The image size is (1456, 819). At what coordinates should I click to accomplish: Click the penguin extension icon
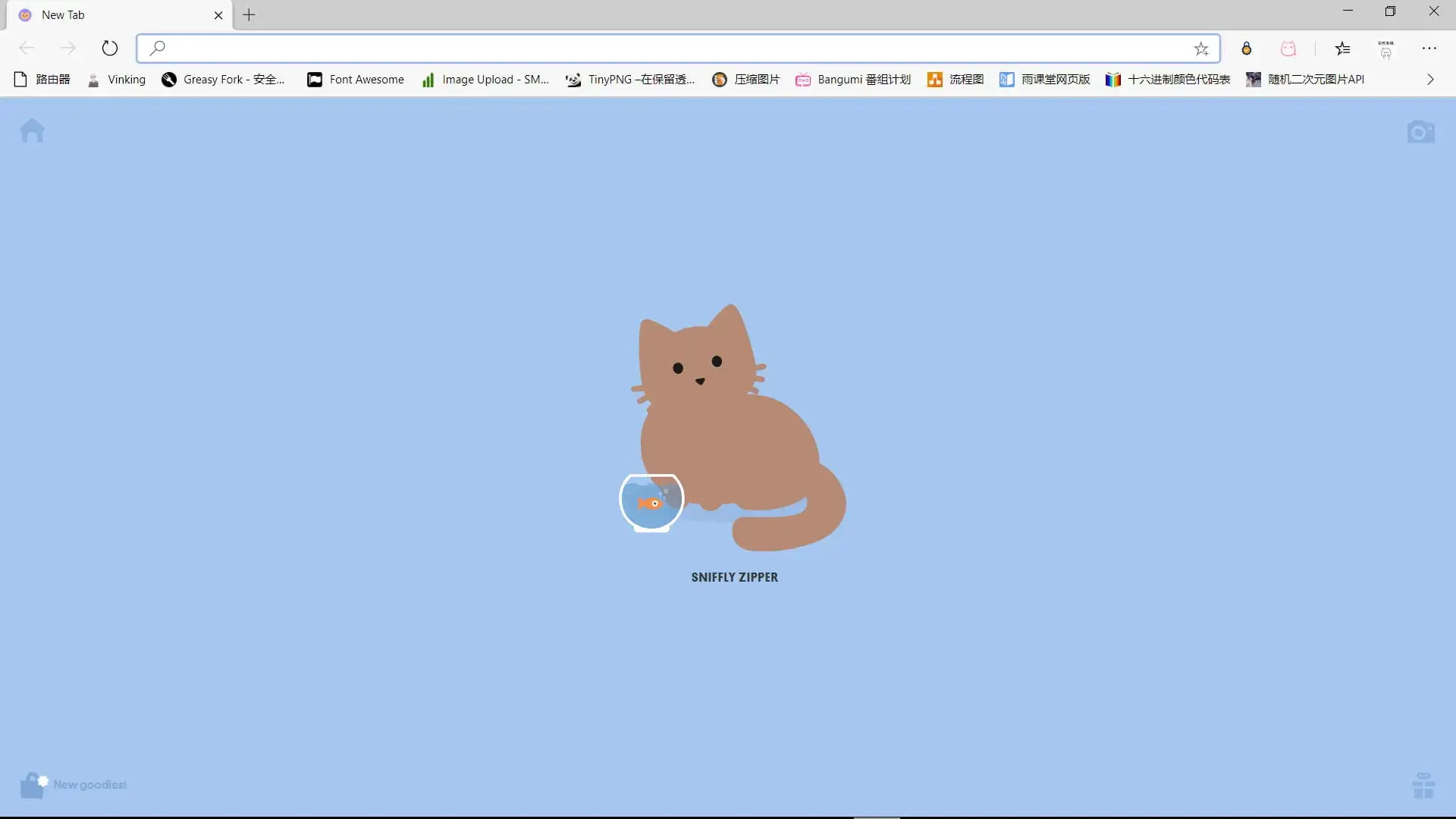click(x=1246, y=49)
